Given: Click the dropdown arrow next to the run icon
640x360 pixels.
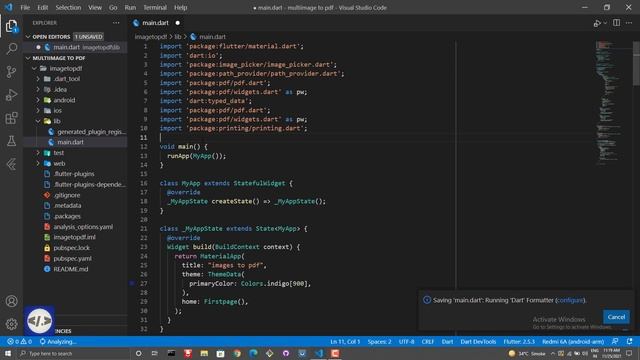Looking at the screenshot, I should click(605, 23).
